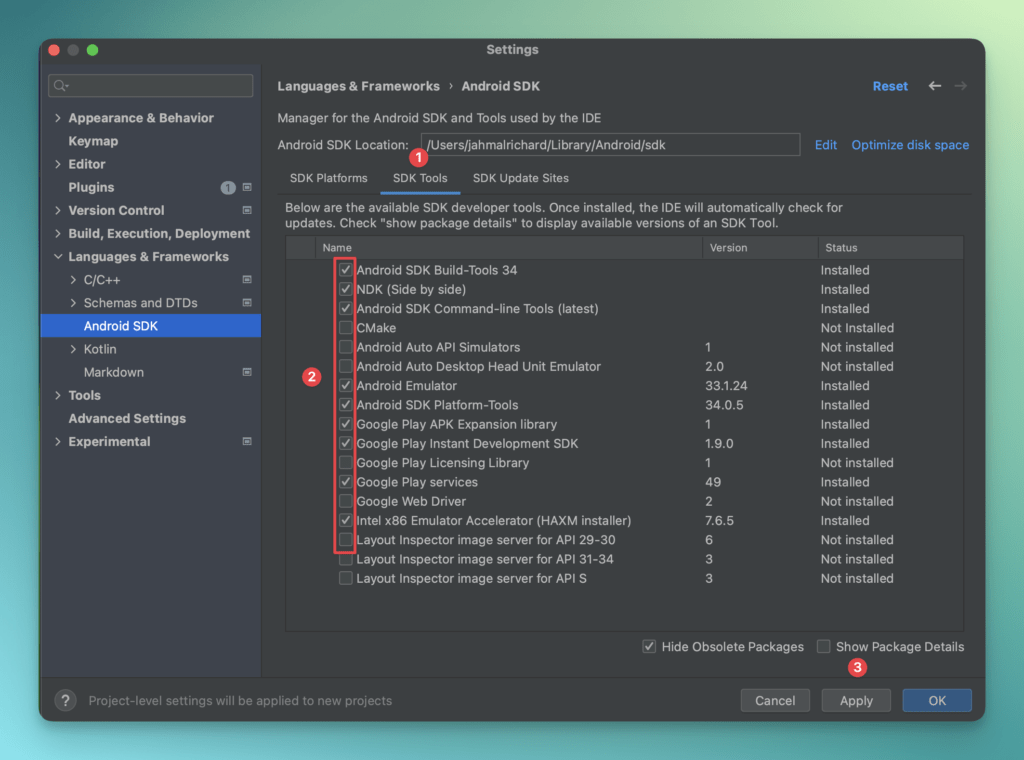Uncheck Google Play services

click(345, 482)
